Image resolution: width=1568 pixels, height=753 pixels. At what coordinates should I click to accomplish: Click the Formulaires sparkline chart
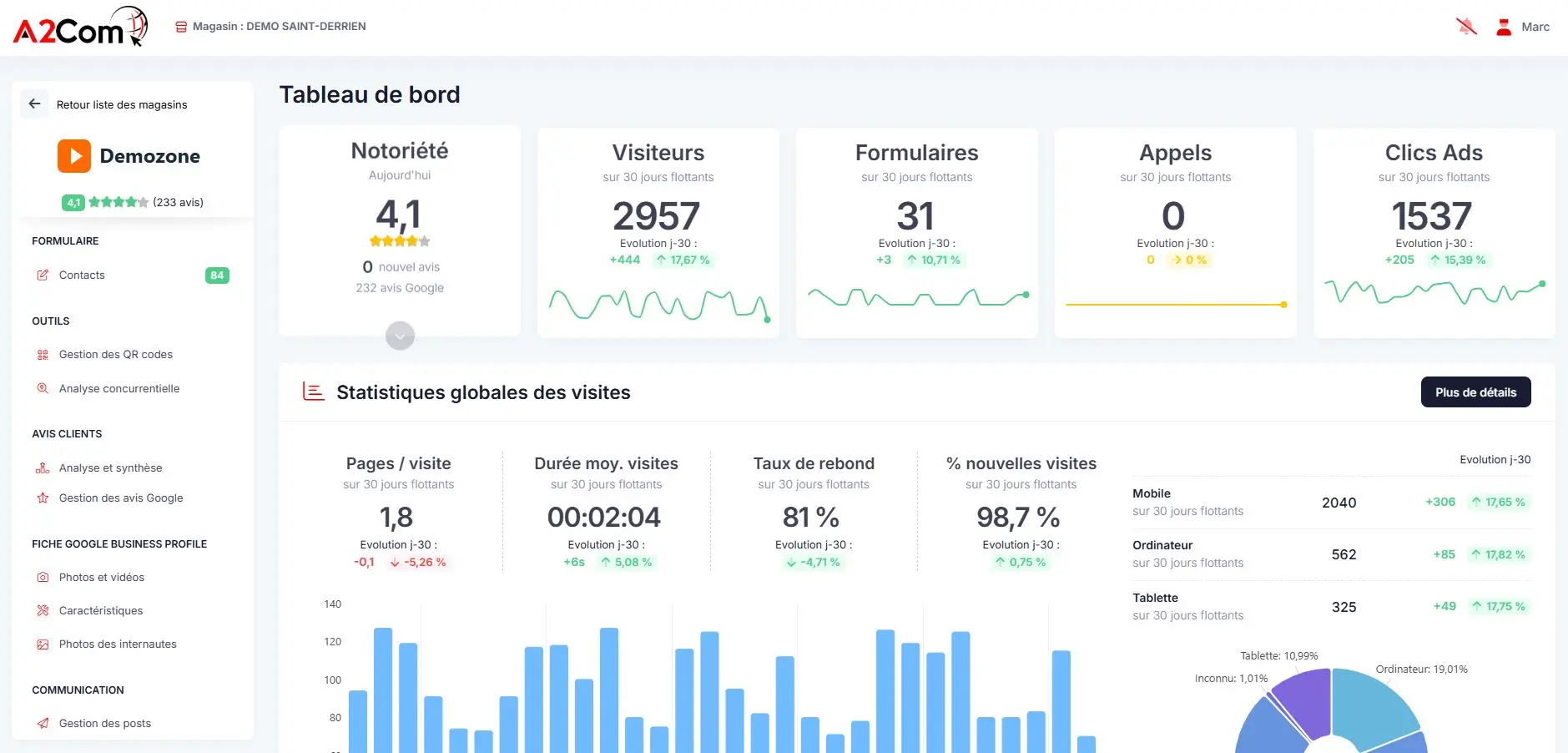click(x=918, y=297)
